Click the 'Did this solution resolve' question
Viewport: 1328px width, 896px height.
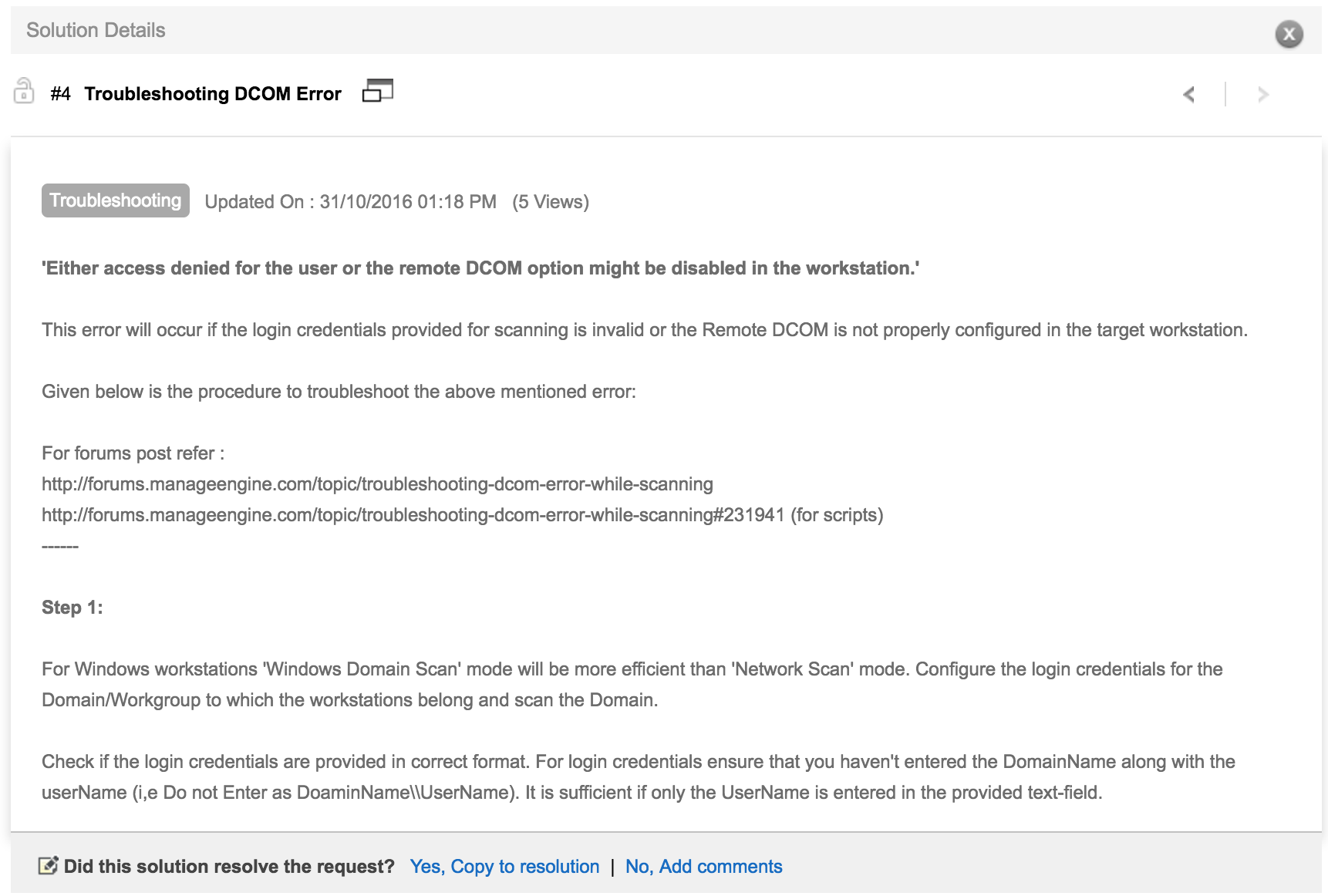pos(229,867)
